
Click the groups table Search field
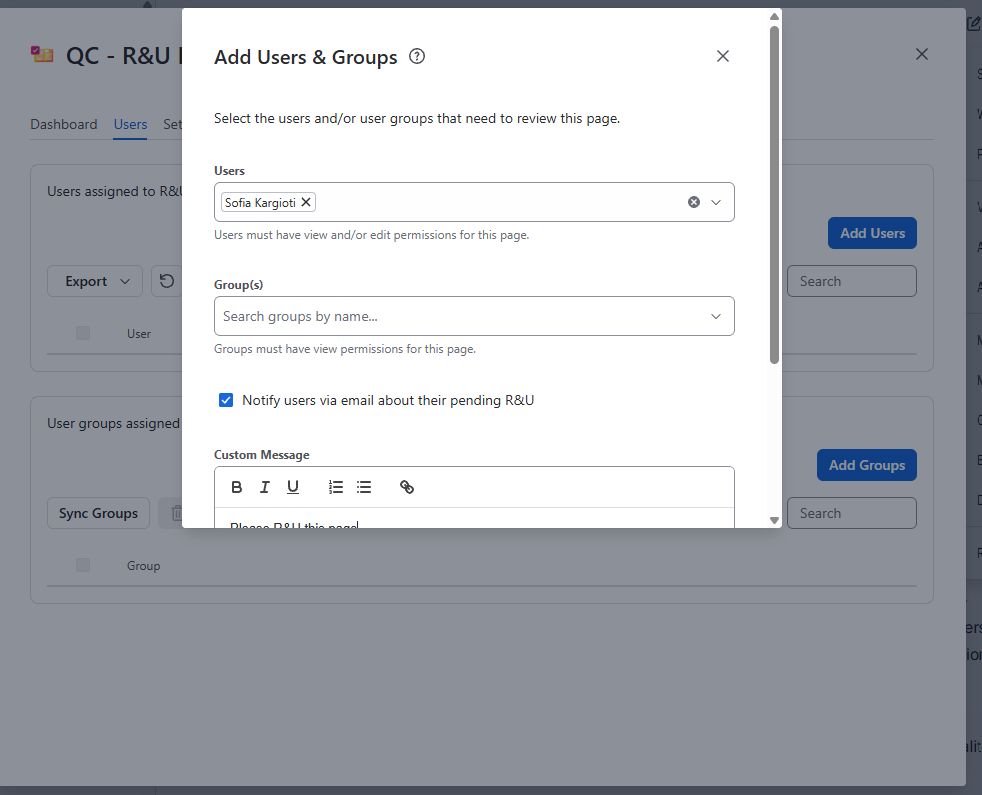click(x=851, y=513)
